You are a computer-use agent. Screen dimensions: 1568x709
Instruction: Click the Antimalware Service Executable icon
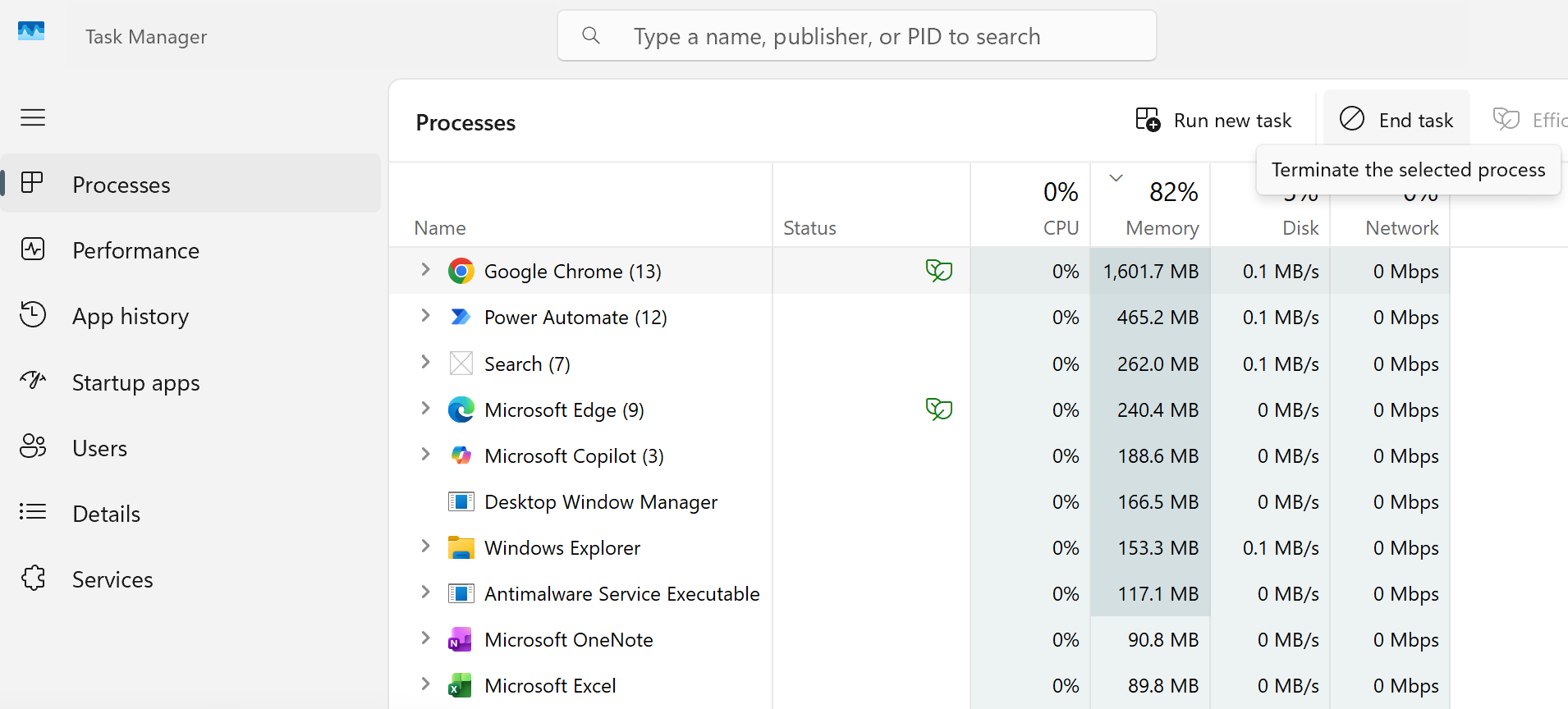click(x=461, y=593)
